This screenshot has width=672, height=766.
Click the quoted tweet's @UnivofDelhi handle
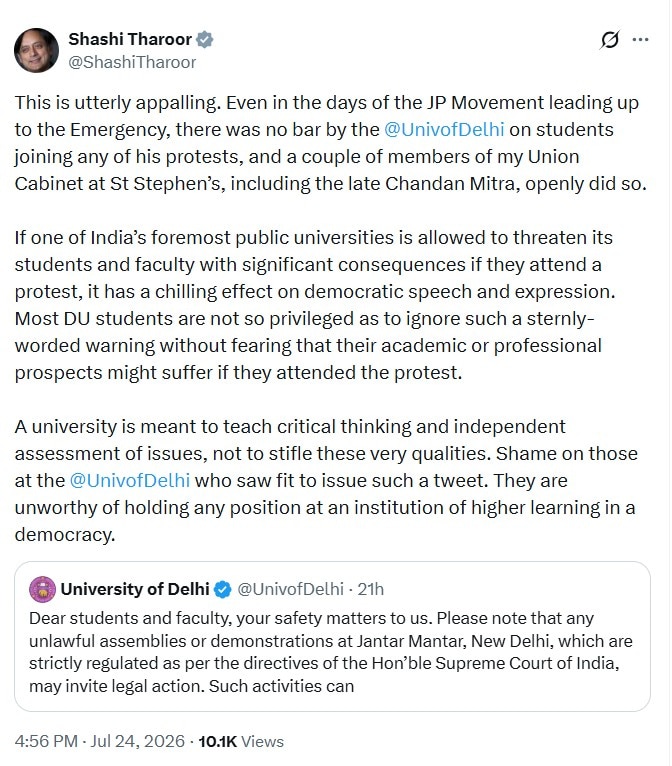(x=291, y=589)
